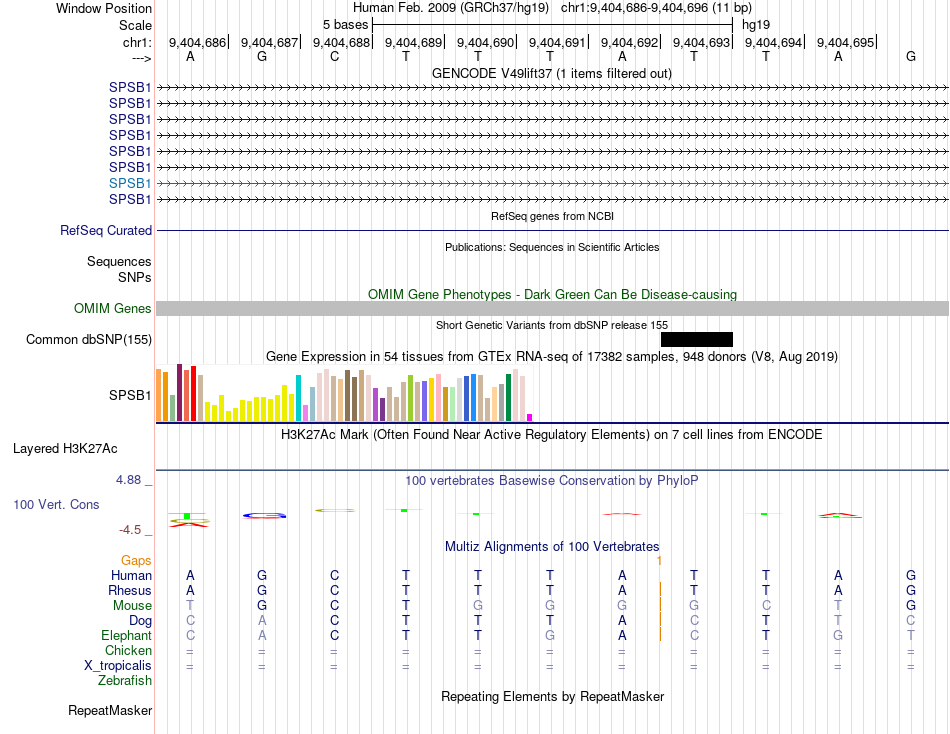Click the Basewise Conservation by PhyloP title

coord(551,481)
